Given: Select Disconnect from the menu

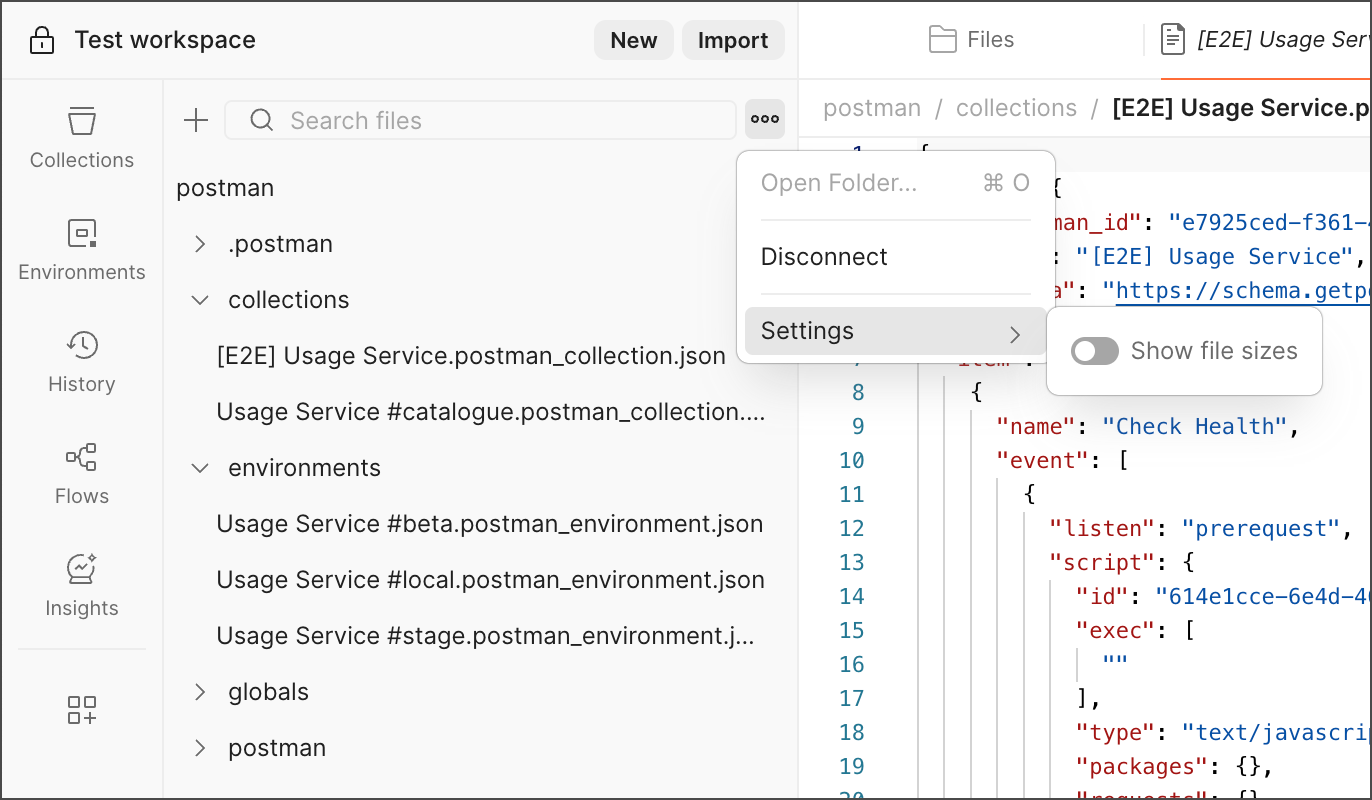Looking at the screenshot, I should (x=824, y=257).
